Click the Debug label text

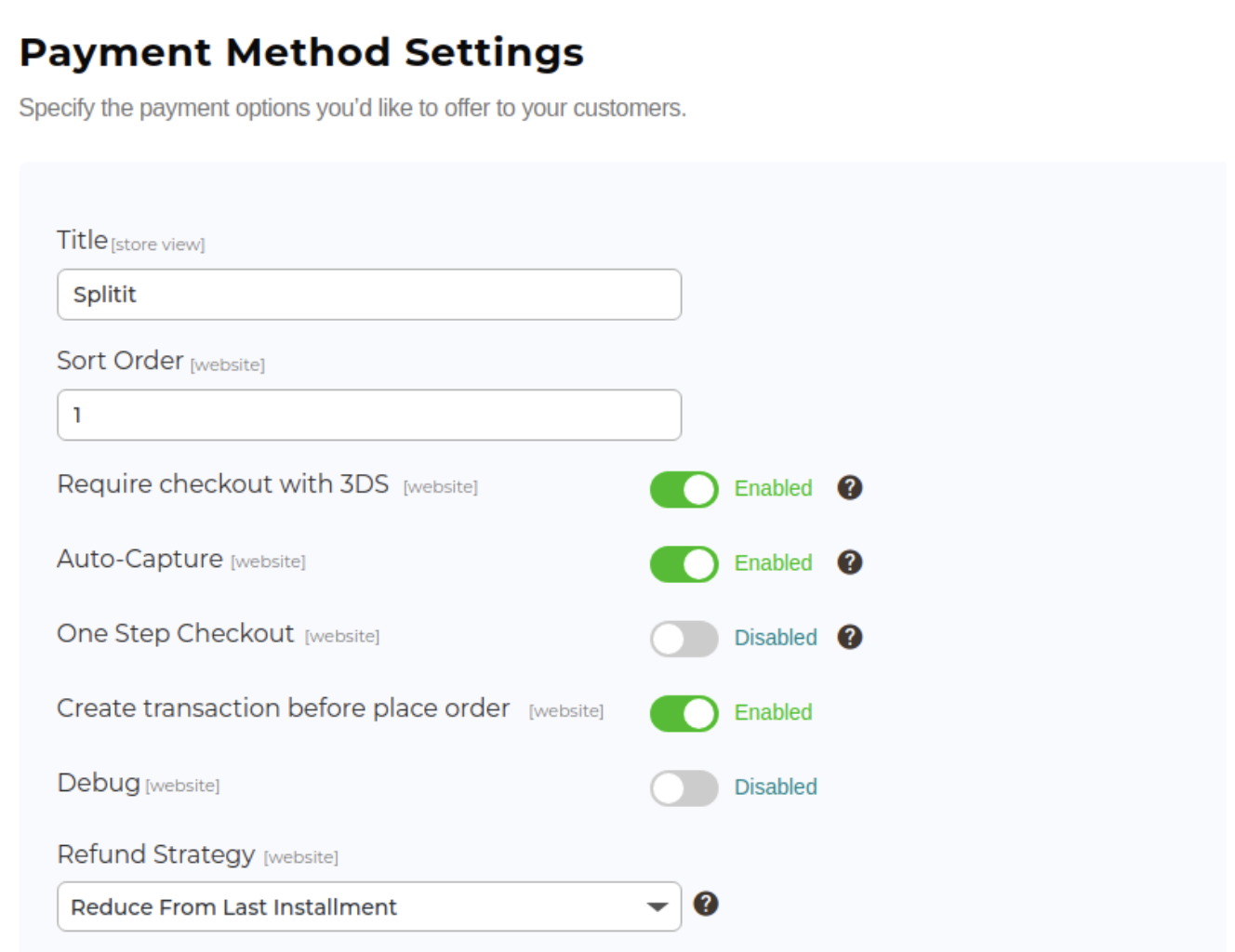click(99, 783)
